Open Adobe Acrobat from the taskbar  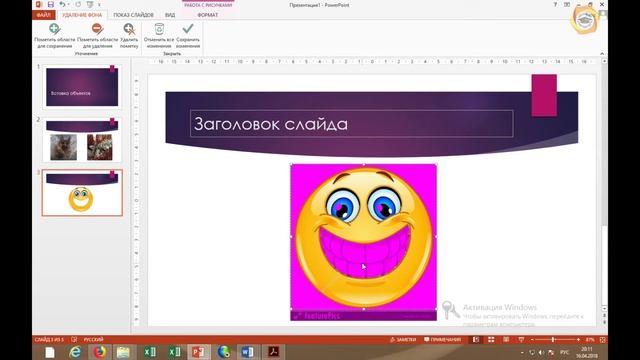(x=273, y=352)
